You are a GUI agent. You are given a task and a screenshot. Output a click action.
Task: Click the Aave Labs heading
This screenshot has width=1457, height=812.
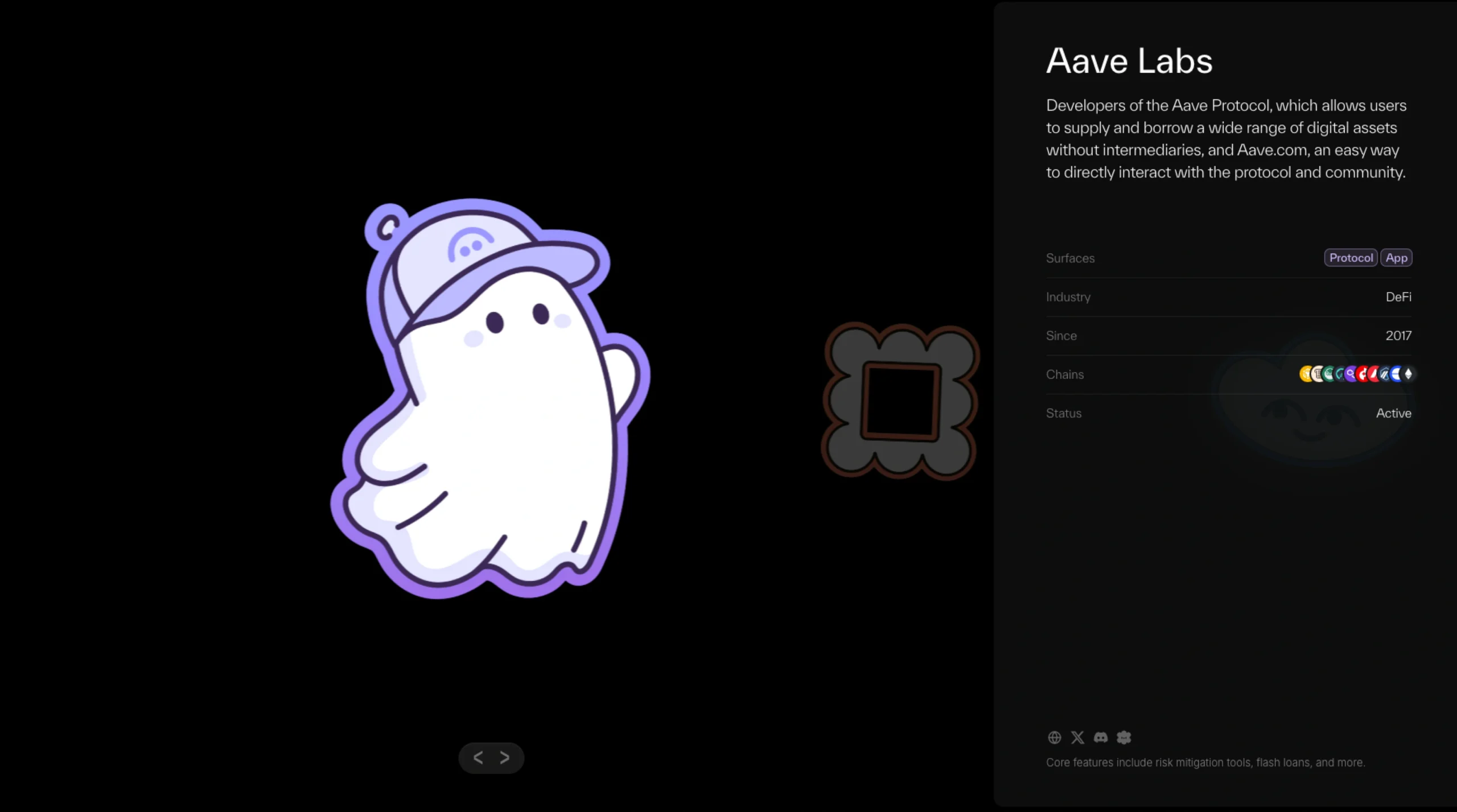pos(1129,61)
